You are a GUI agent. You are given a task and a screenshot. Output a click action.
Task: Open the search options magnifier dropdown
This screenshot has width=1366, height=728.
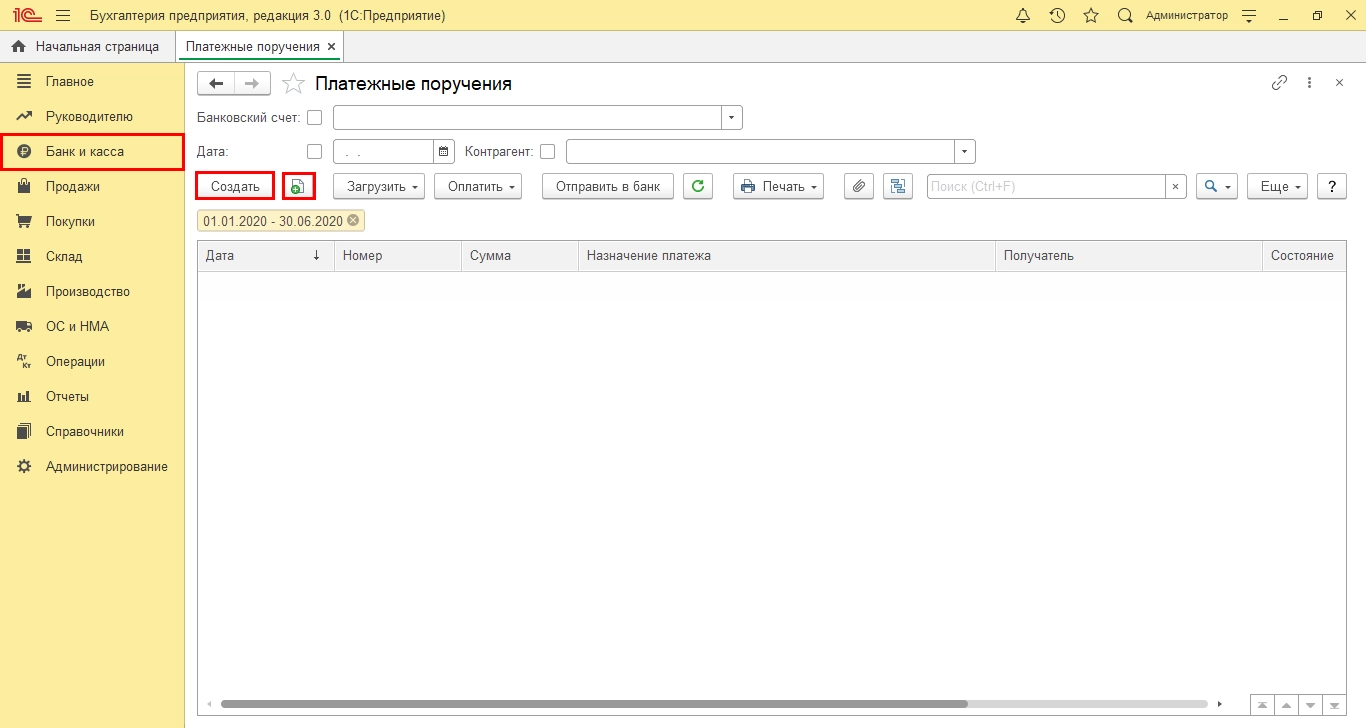(1217, 186)
